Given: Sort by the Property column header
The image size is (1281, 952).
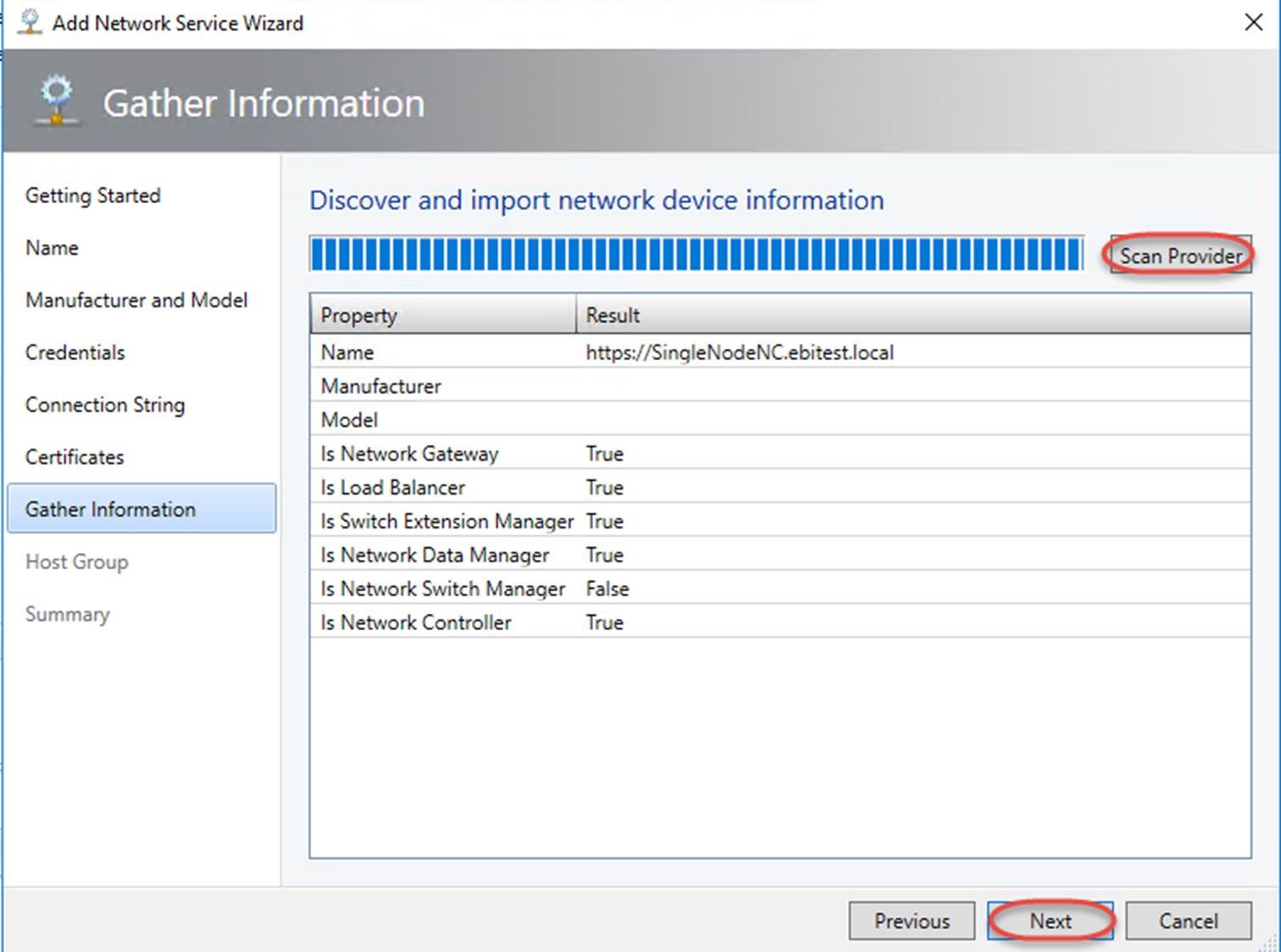Looking at the screenshot, I should [443, 315].
